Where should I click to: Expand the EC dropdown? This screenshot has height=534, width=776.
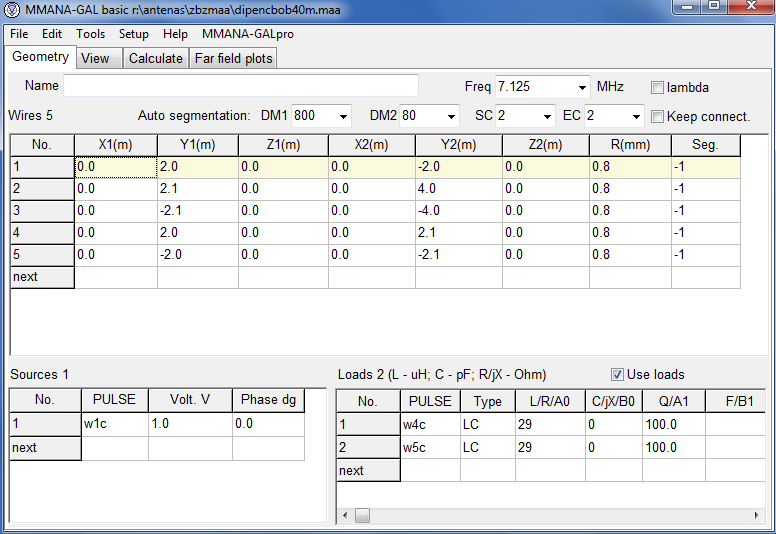click(635, 116)
